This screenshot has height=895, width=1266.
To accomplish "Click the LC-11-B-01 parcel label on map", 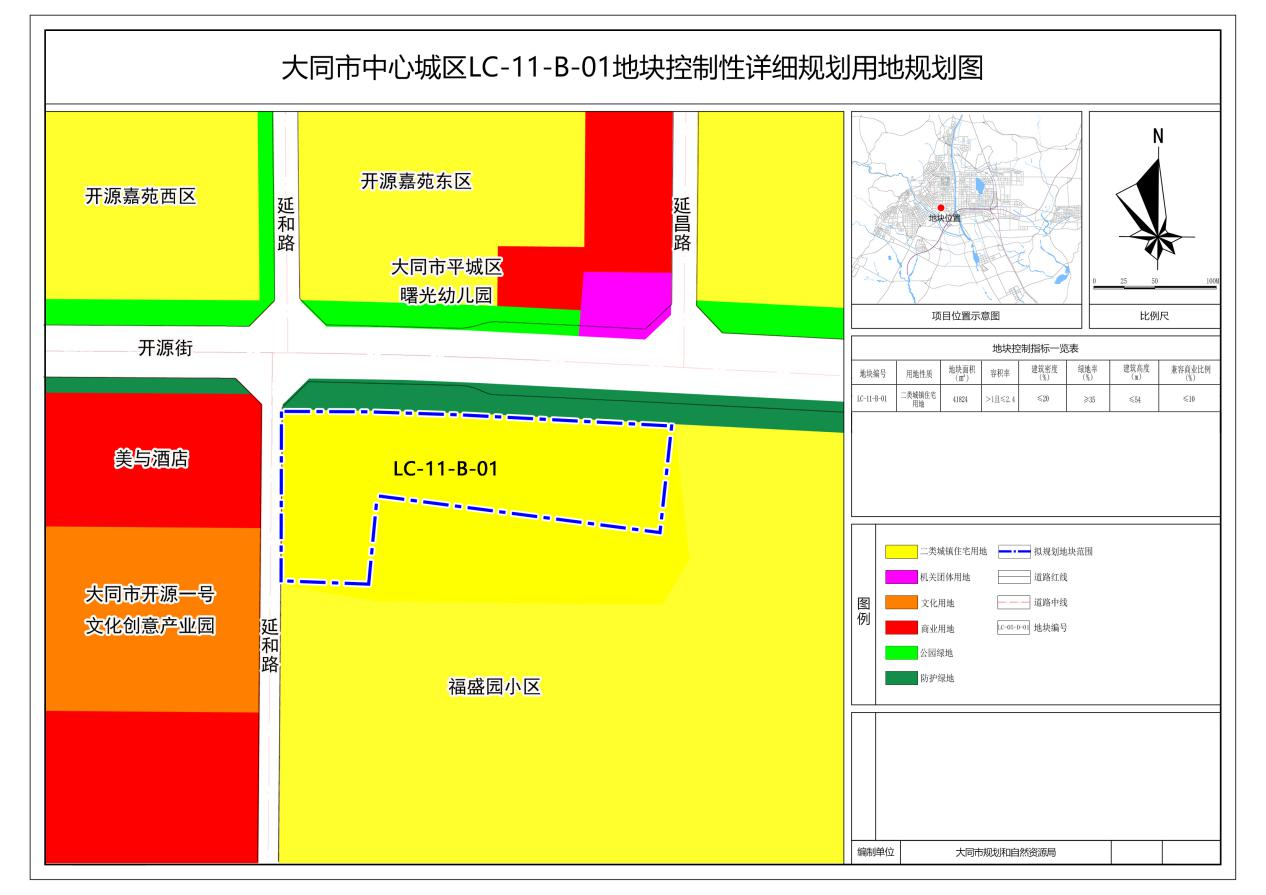I will [445, 467].
